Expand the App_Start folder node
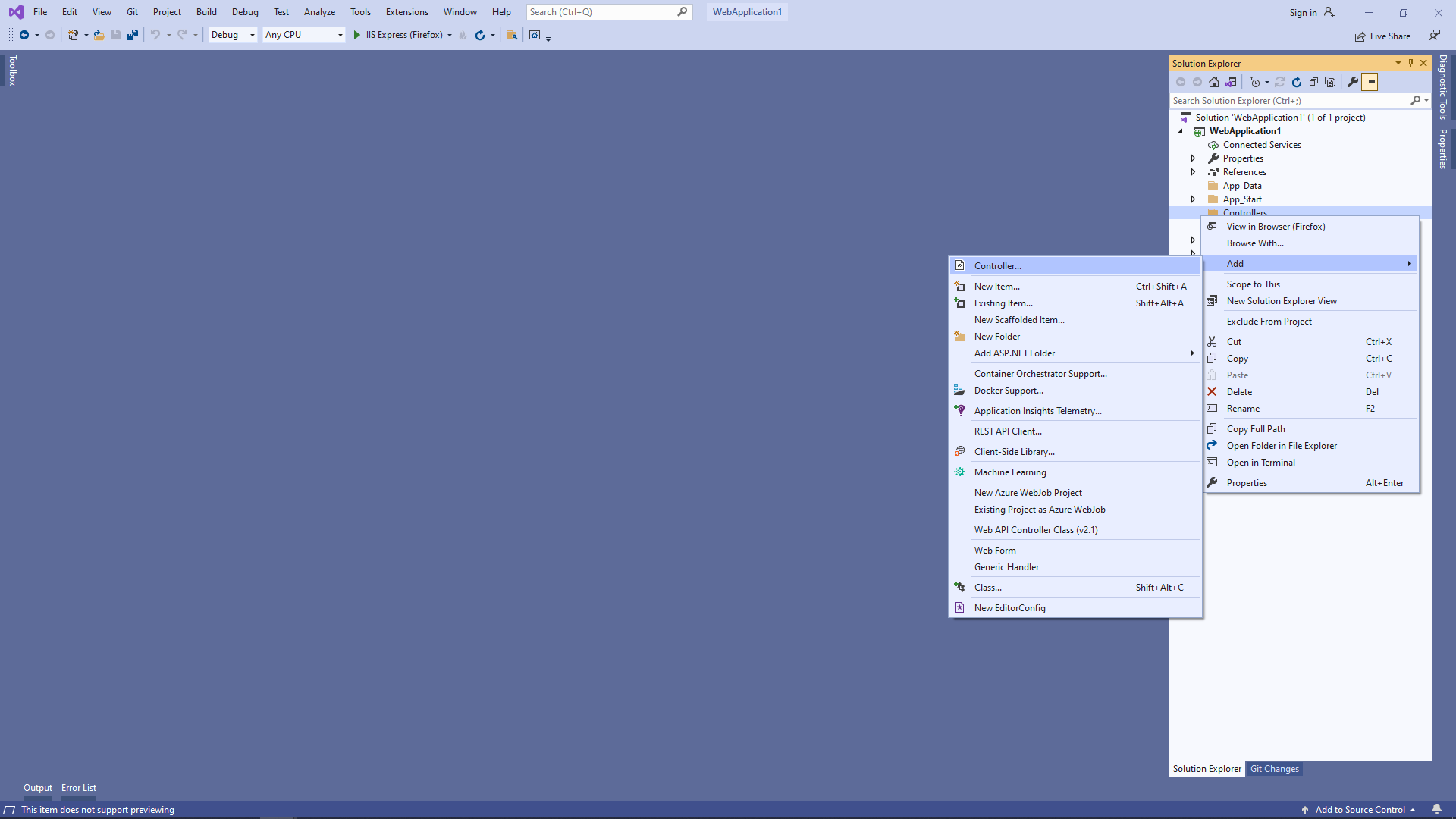This screenshot has width=1456, height=819. 1193,199
